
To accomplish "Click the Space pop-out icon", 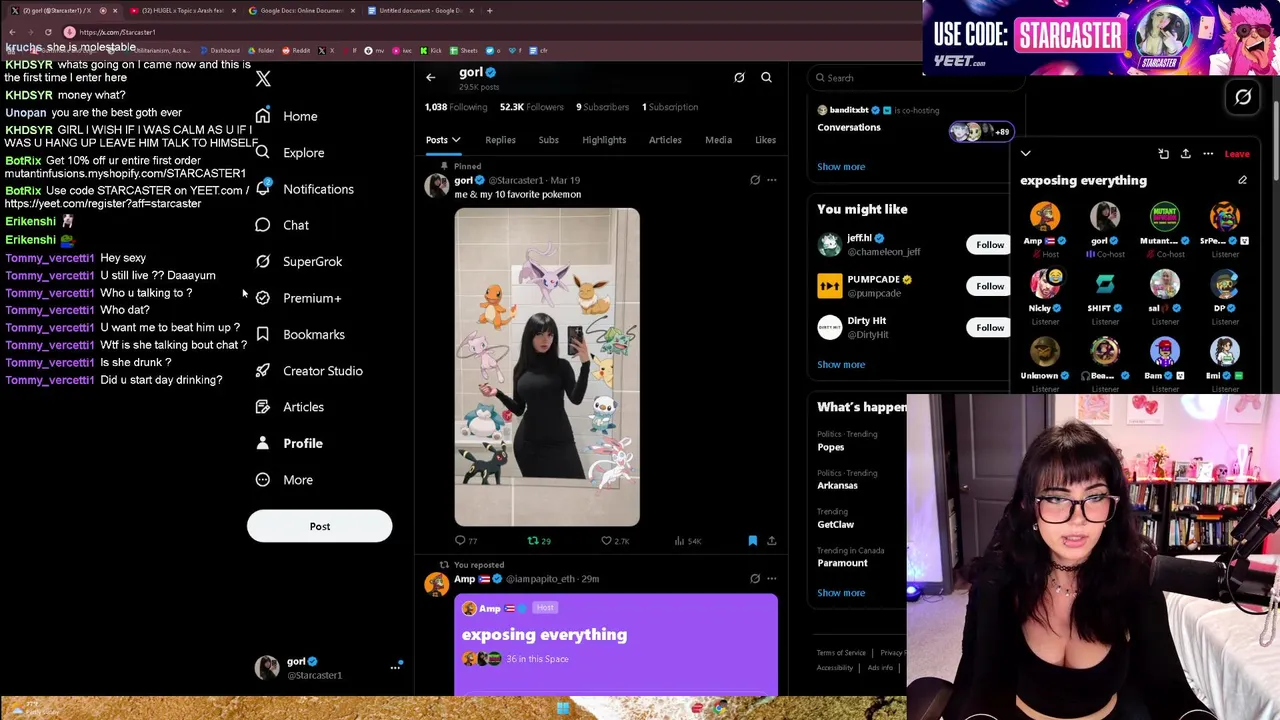I will (1163, 154).
